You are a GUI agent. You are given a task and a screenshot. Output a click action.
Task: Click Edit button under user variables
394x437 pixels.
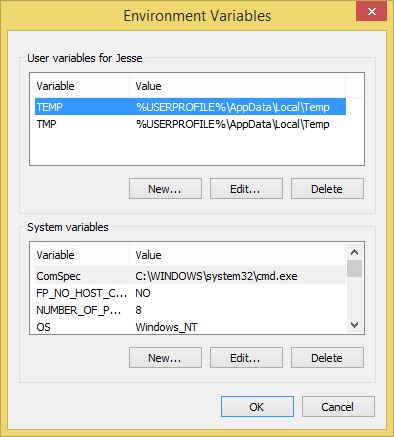click(246, 189)
